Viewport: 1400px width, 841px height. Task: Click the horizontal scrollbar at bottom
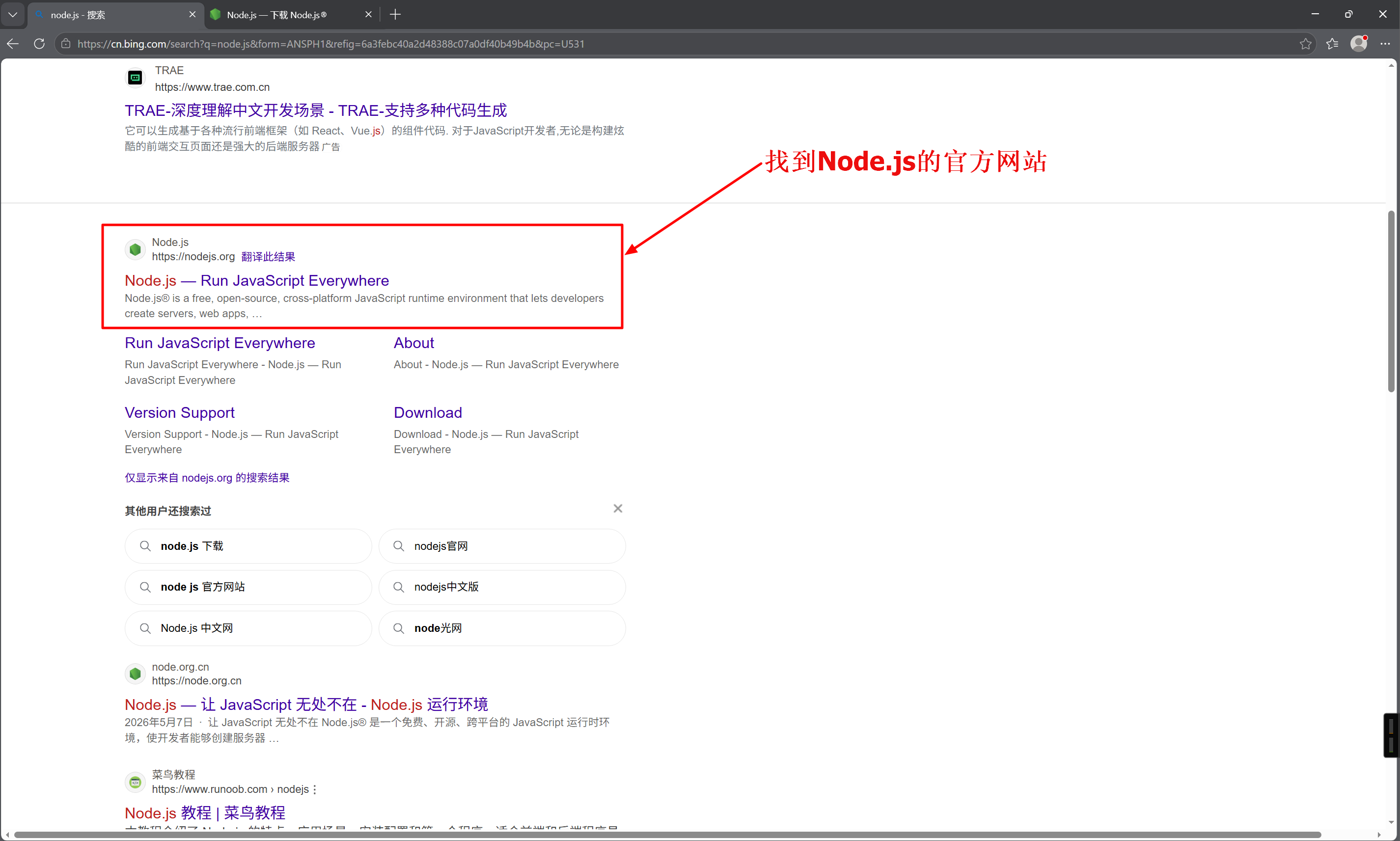pos(668,835)
